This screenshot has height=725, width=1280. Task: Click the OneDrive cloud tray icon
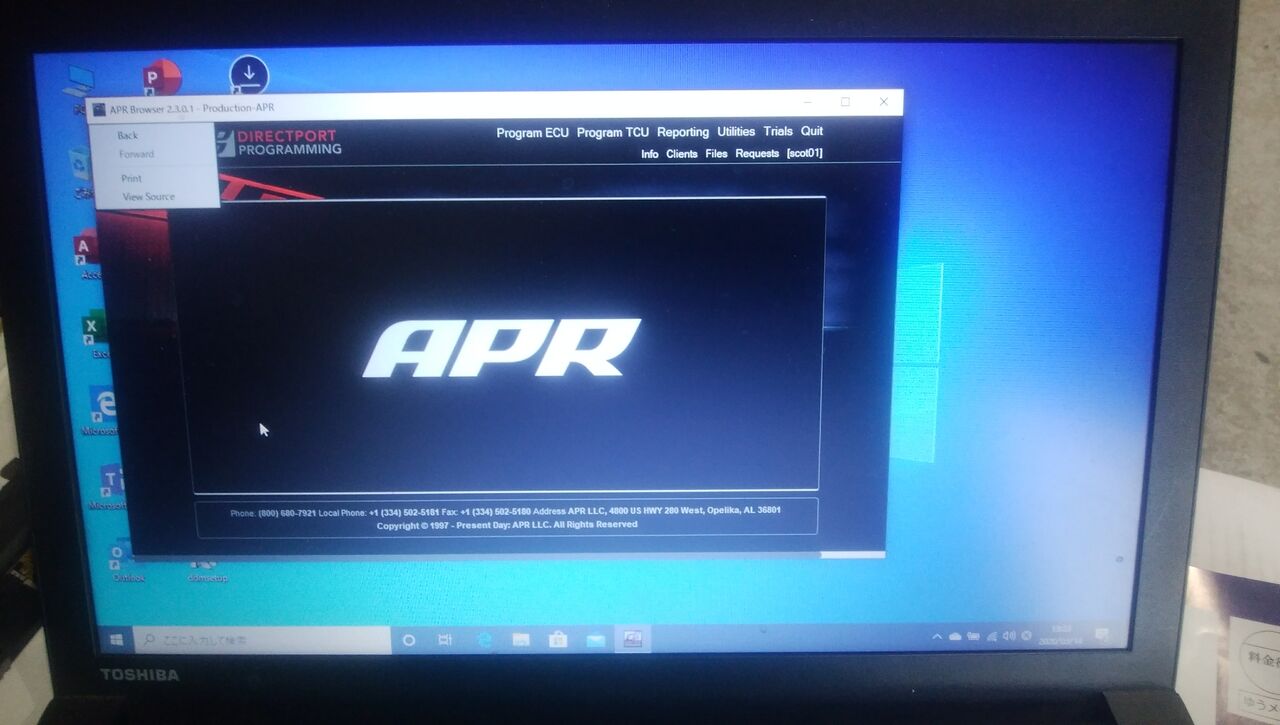955,636
